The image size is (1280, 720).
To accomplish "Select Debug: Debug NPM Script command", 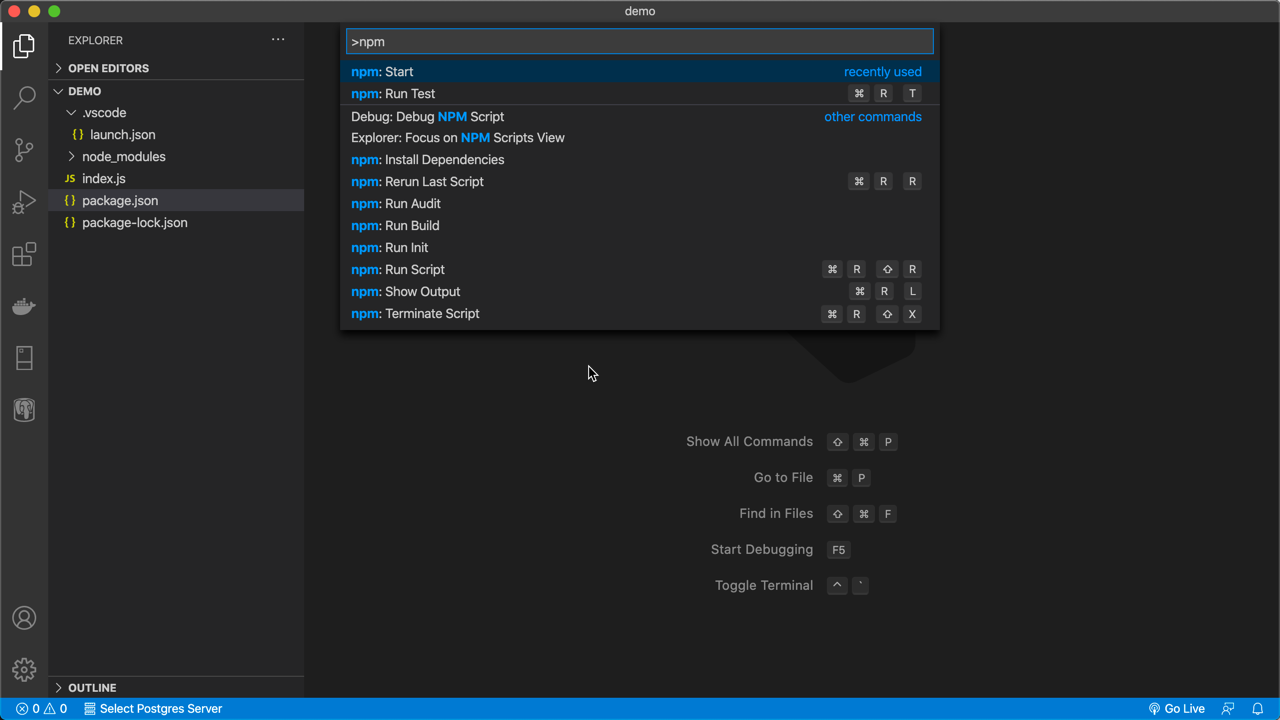I will coord(640,117).
